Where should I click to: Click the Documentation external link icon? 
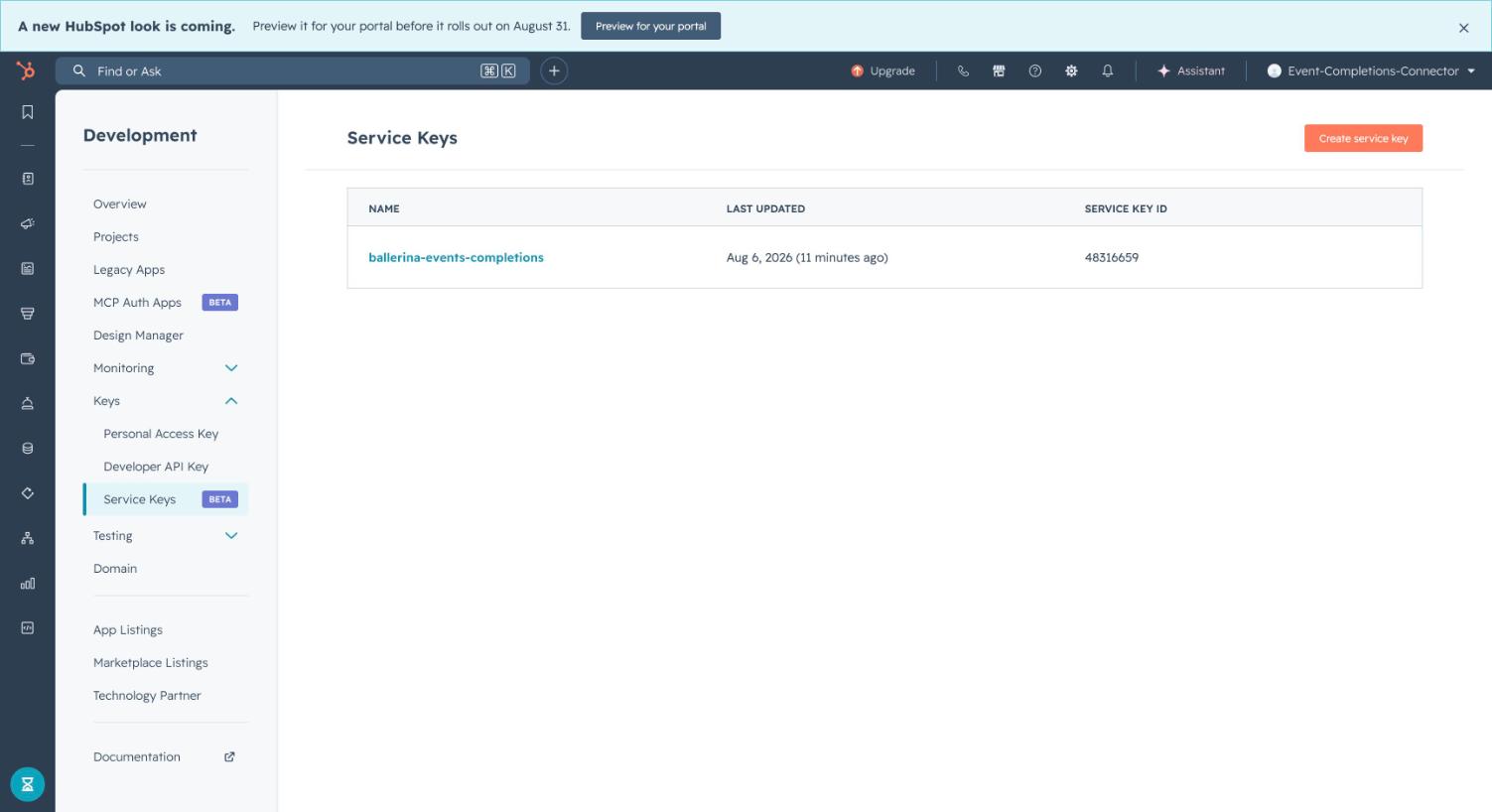click(229, 756)
